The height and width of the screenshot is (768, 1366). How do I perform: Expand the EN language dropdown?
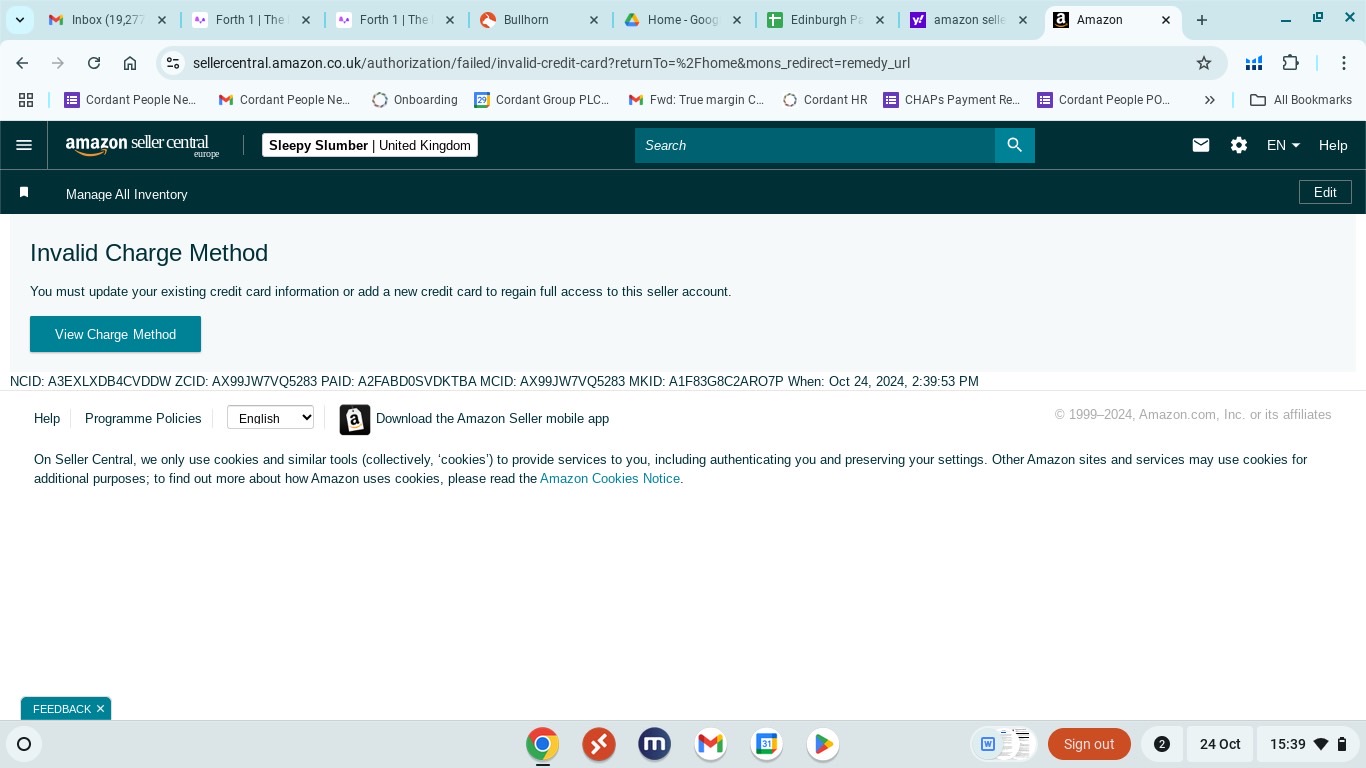1283,145
